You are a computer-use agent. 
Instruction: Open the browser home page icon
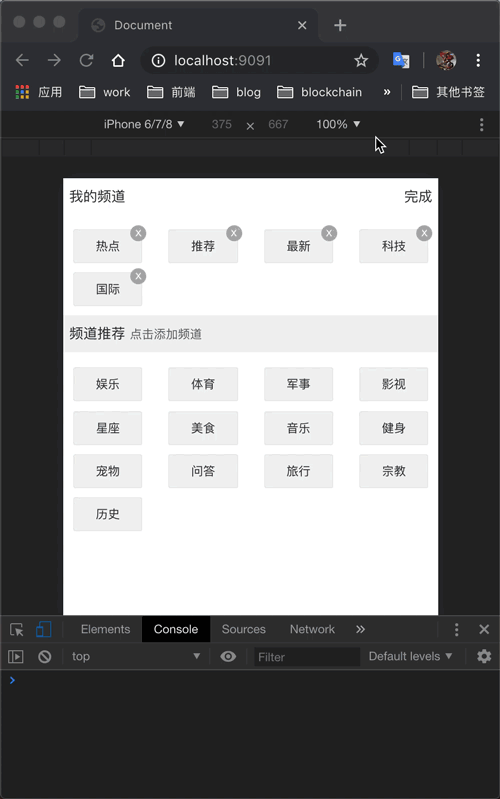[x=118, y=61]
